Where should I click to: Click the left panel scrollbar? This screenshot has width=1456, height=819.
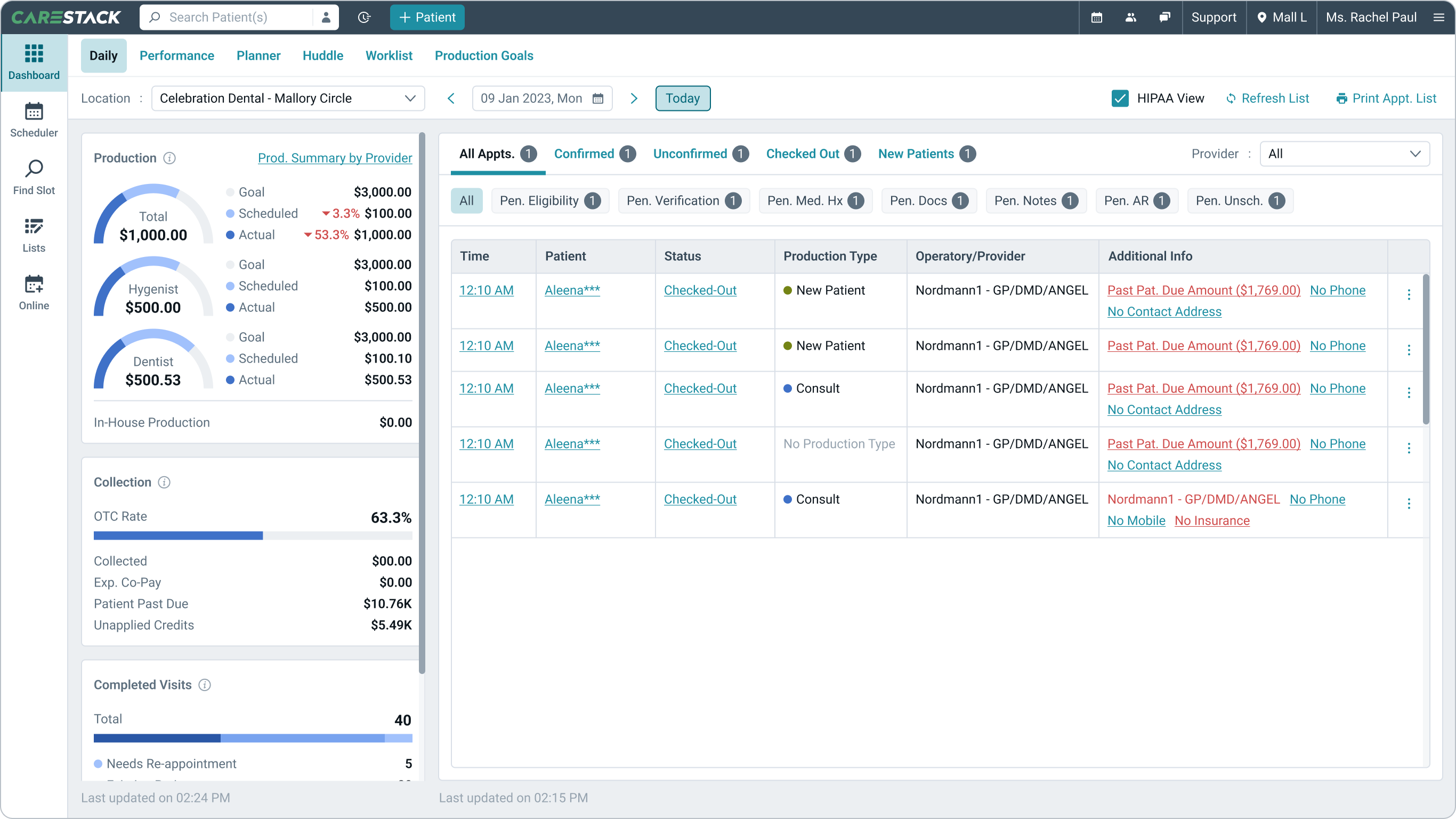pyautogui.click(x=422, y=404)
